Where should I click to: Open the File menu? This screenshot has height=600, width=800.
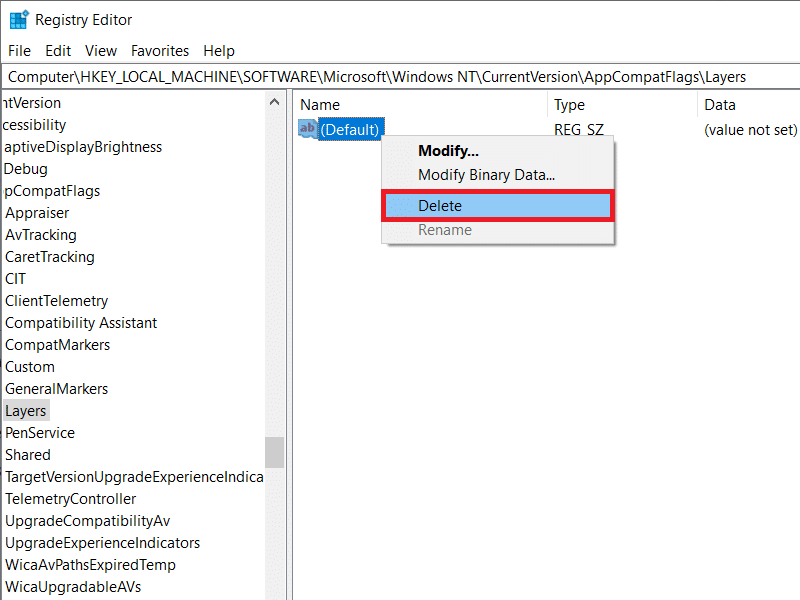[19, 51]
